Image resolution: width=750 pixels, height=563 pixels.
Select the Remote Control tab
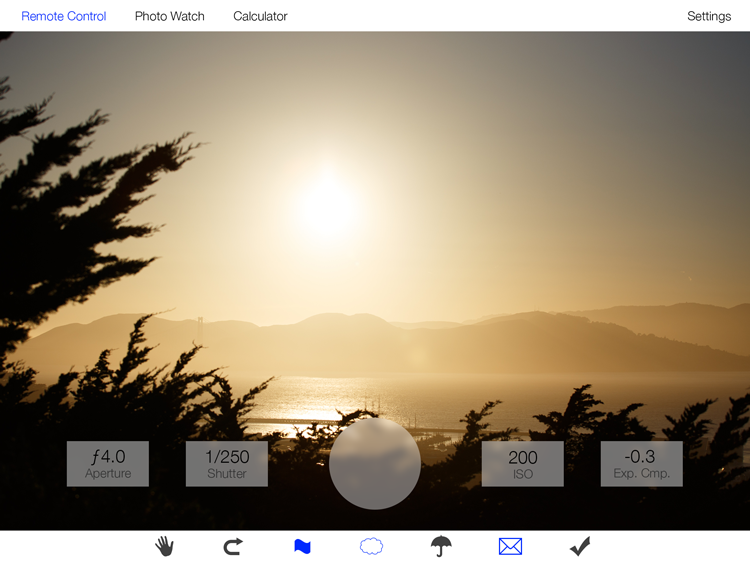tap(64, 16)
